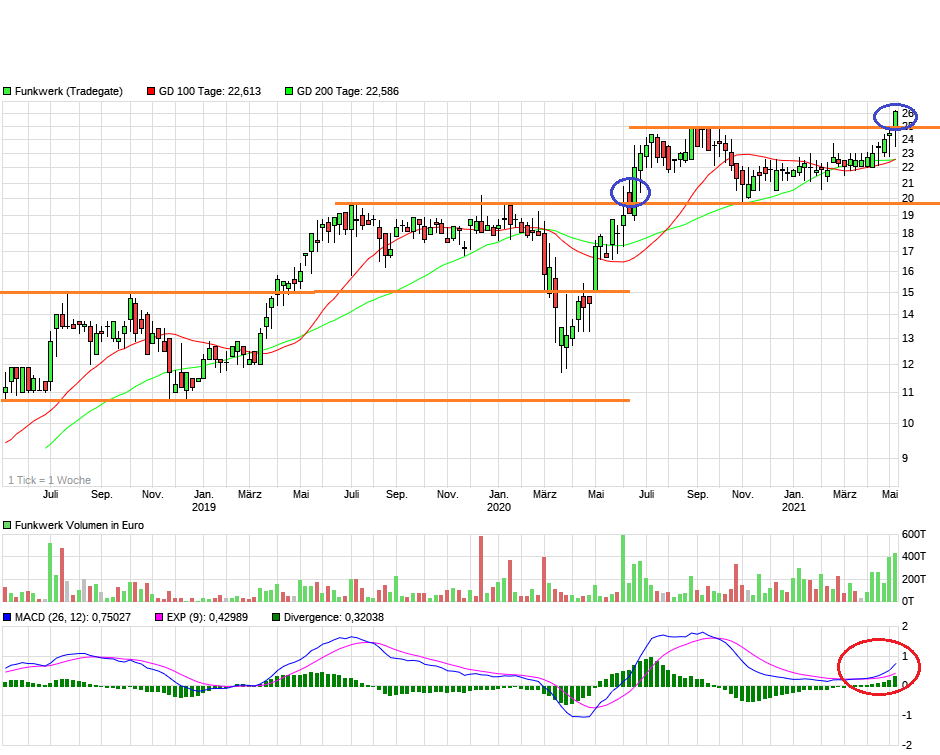Click the '1 Tick = 1 Woche' note

pos(49,480)
